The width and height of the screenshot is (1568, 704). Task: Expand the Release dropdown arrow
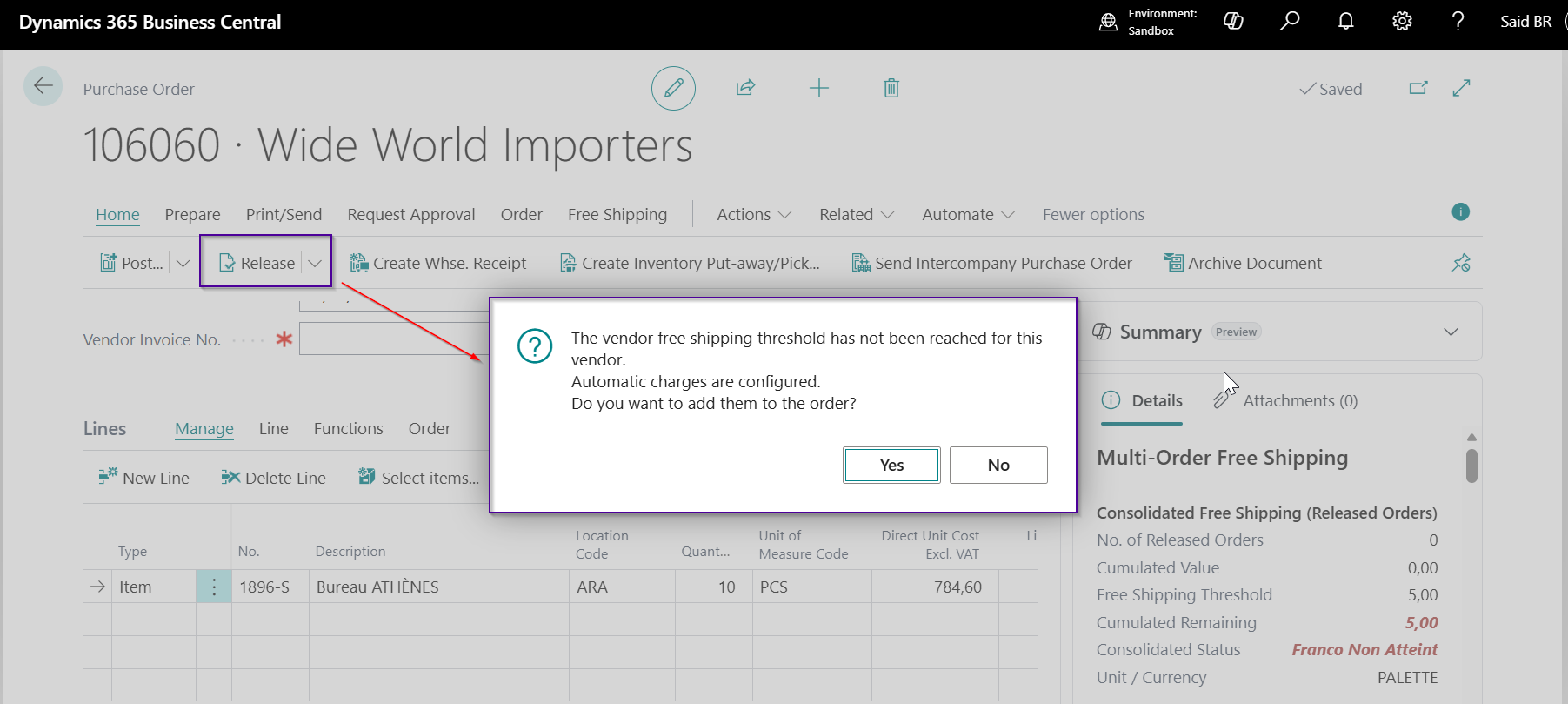pos(315,263)
